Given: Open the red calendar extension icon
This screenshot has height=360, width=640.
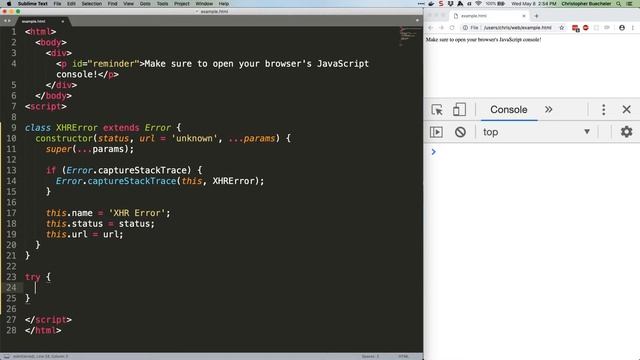Looking at the screenshot, I should 576,28.
